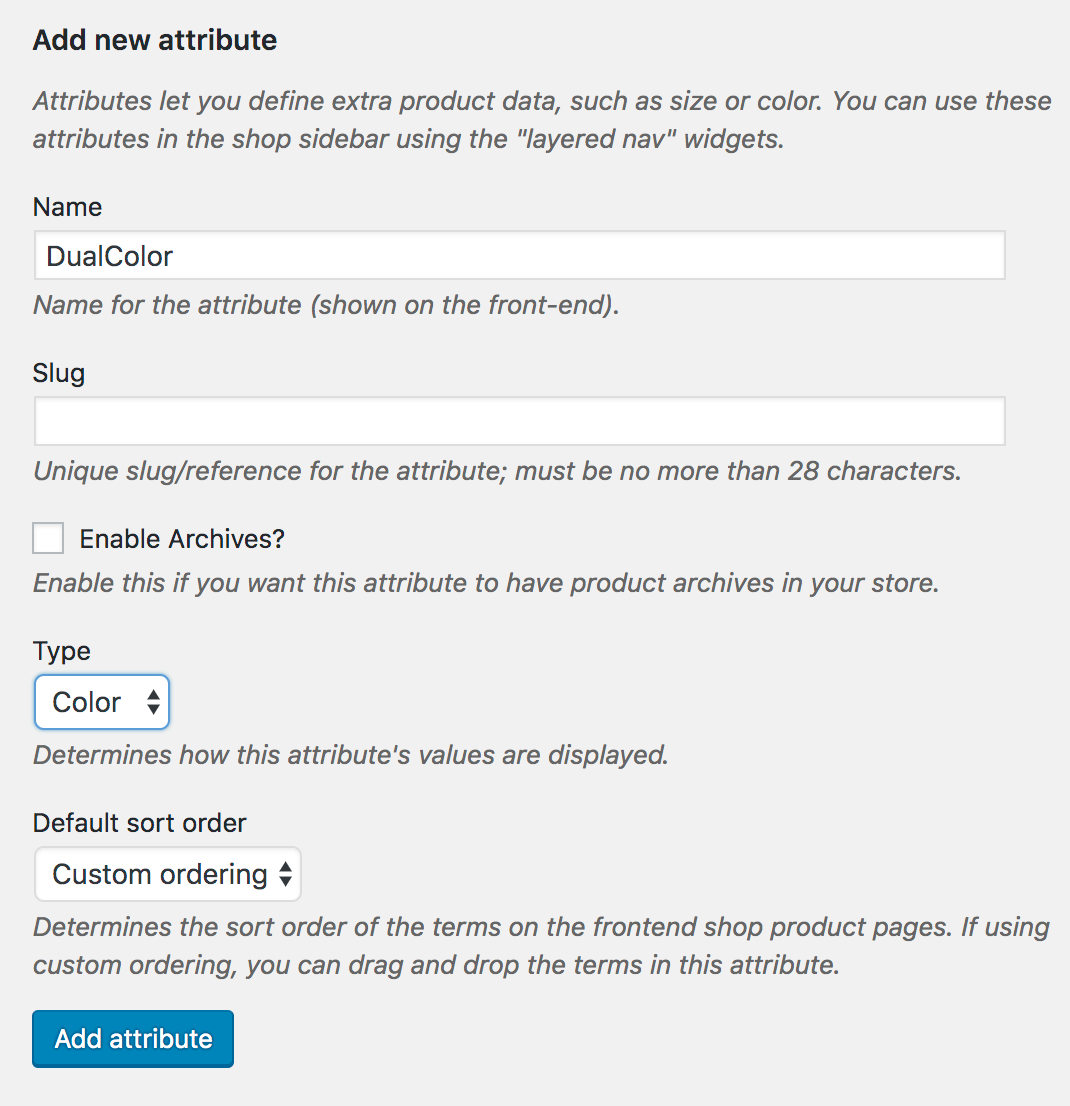
Task: Click the arrows on the Color select
Action: 153,702
